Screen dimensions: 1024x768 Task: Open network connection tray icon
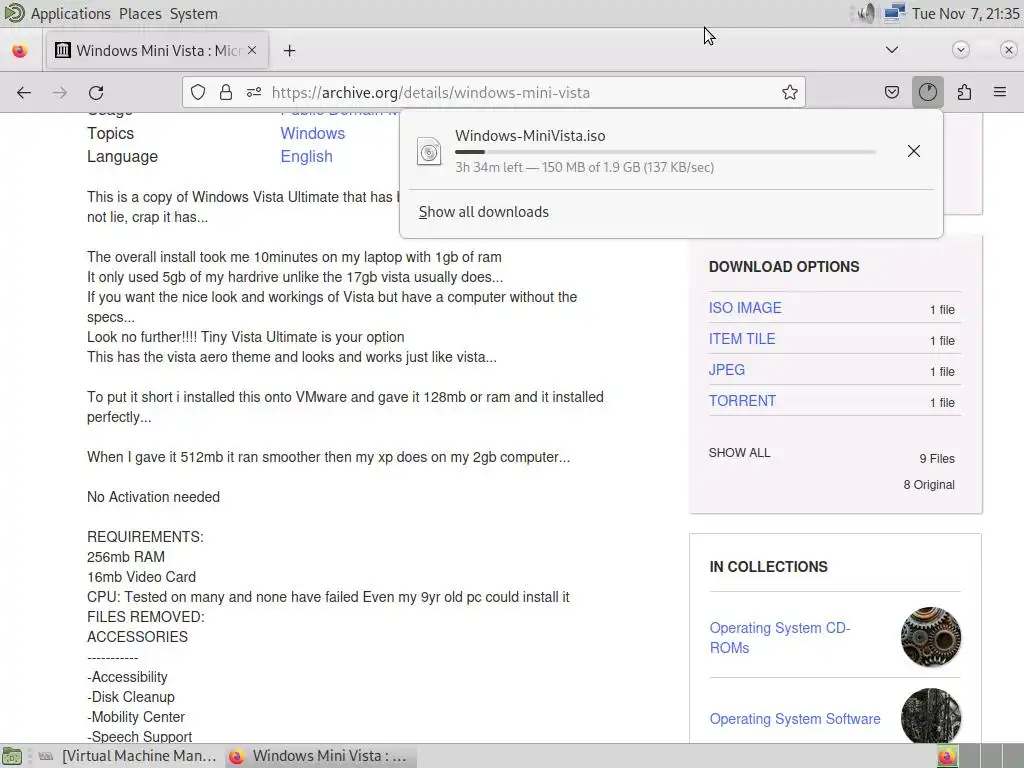coord(894,13)
